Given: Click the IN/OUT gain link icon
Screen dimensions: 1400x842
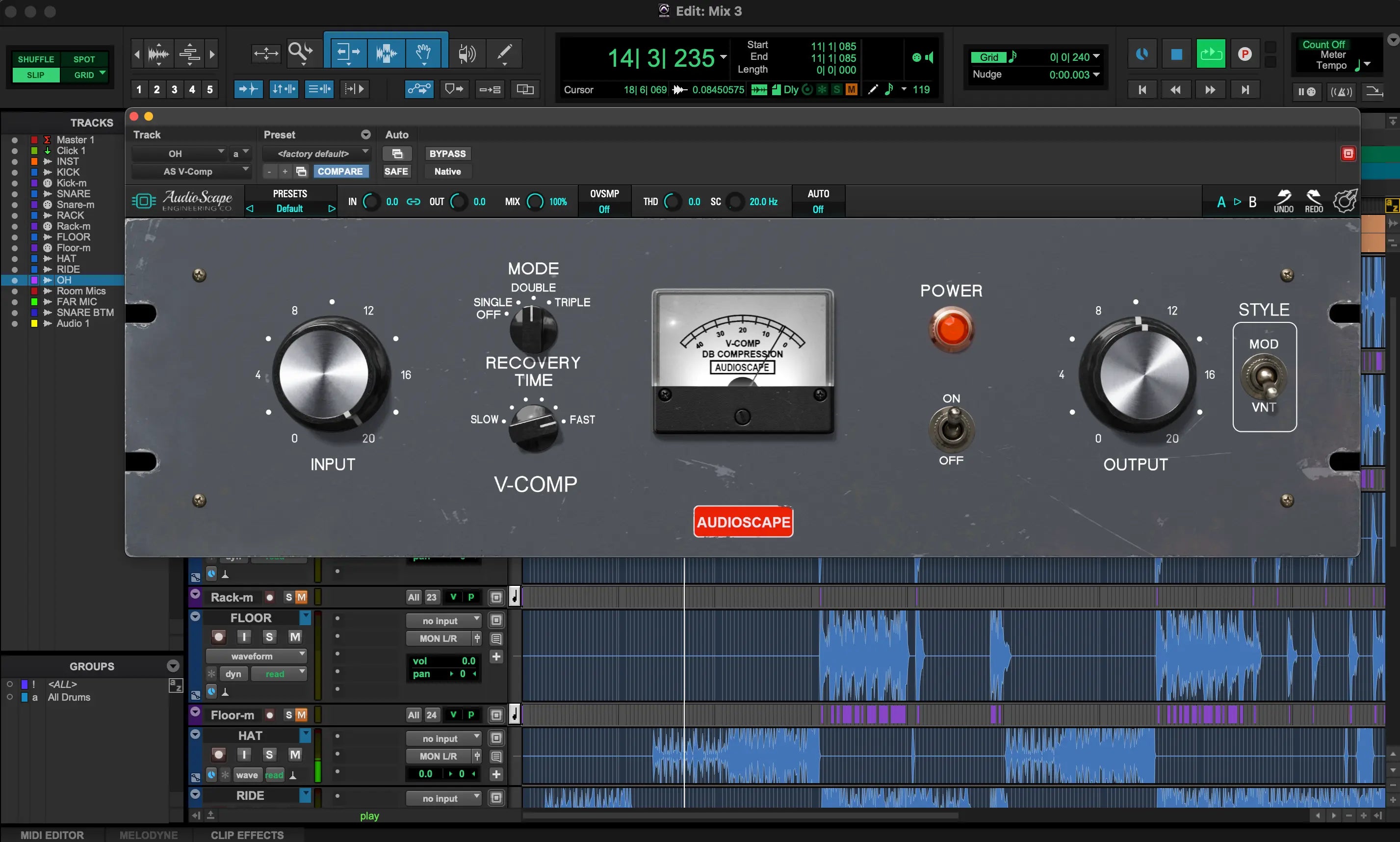Looking at the screenshot, I should (x=414, y=201).
